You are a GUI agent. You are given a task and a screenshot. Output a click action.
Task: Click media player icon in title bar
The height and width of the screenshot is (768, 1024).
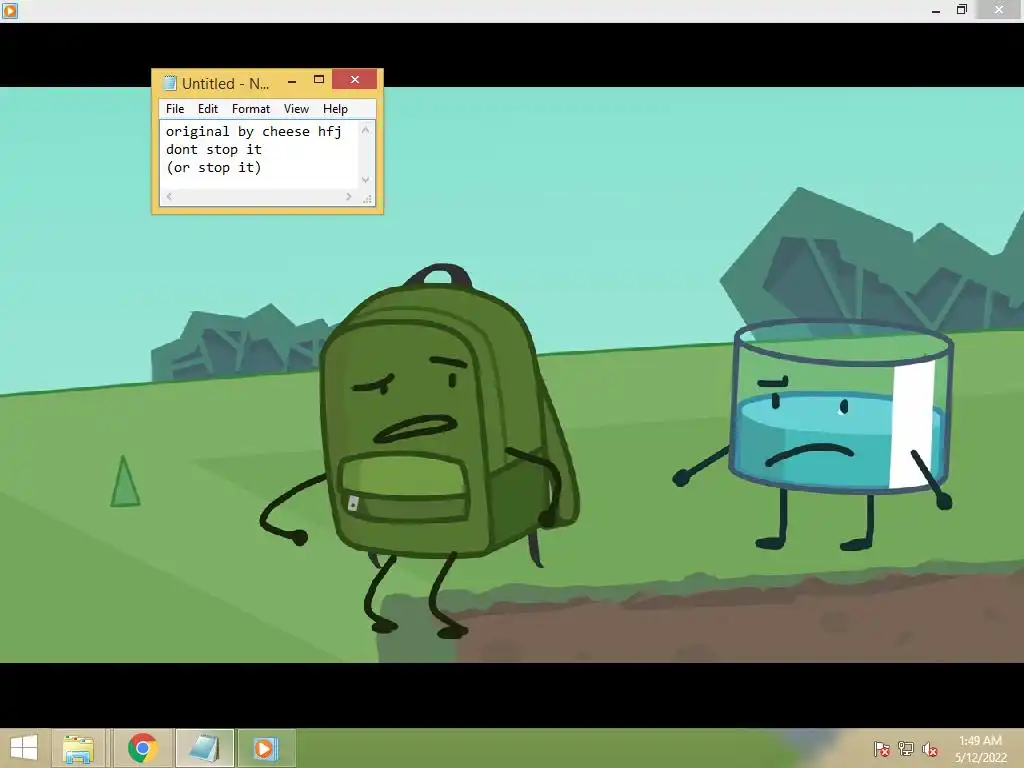point(10,10)
